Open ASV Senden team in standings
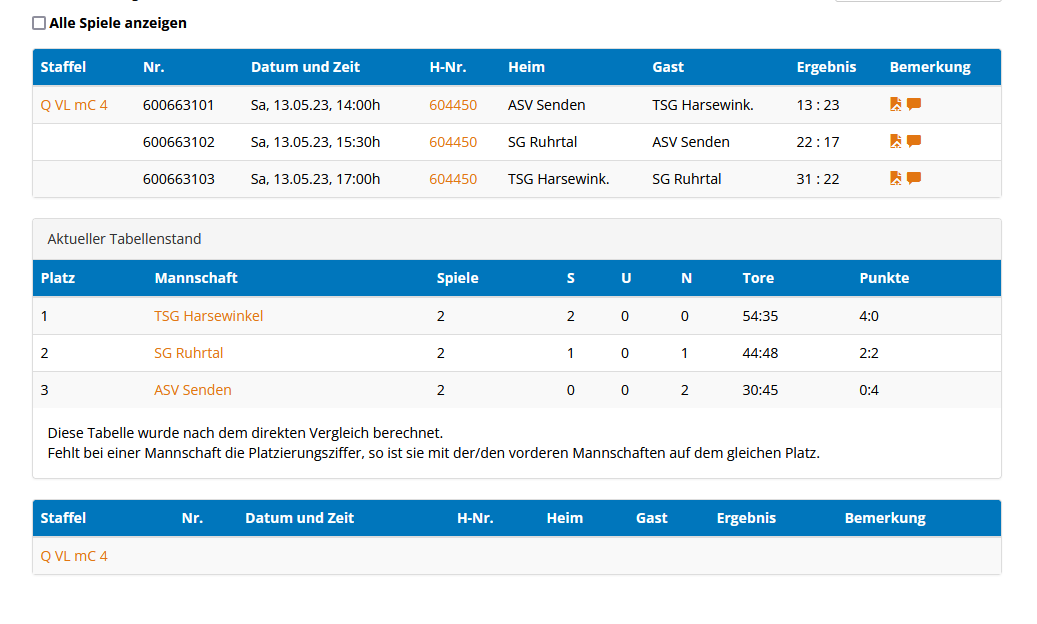 (x=192, y=390)
